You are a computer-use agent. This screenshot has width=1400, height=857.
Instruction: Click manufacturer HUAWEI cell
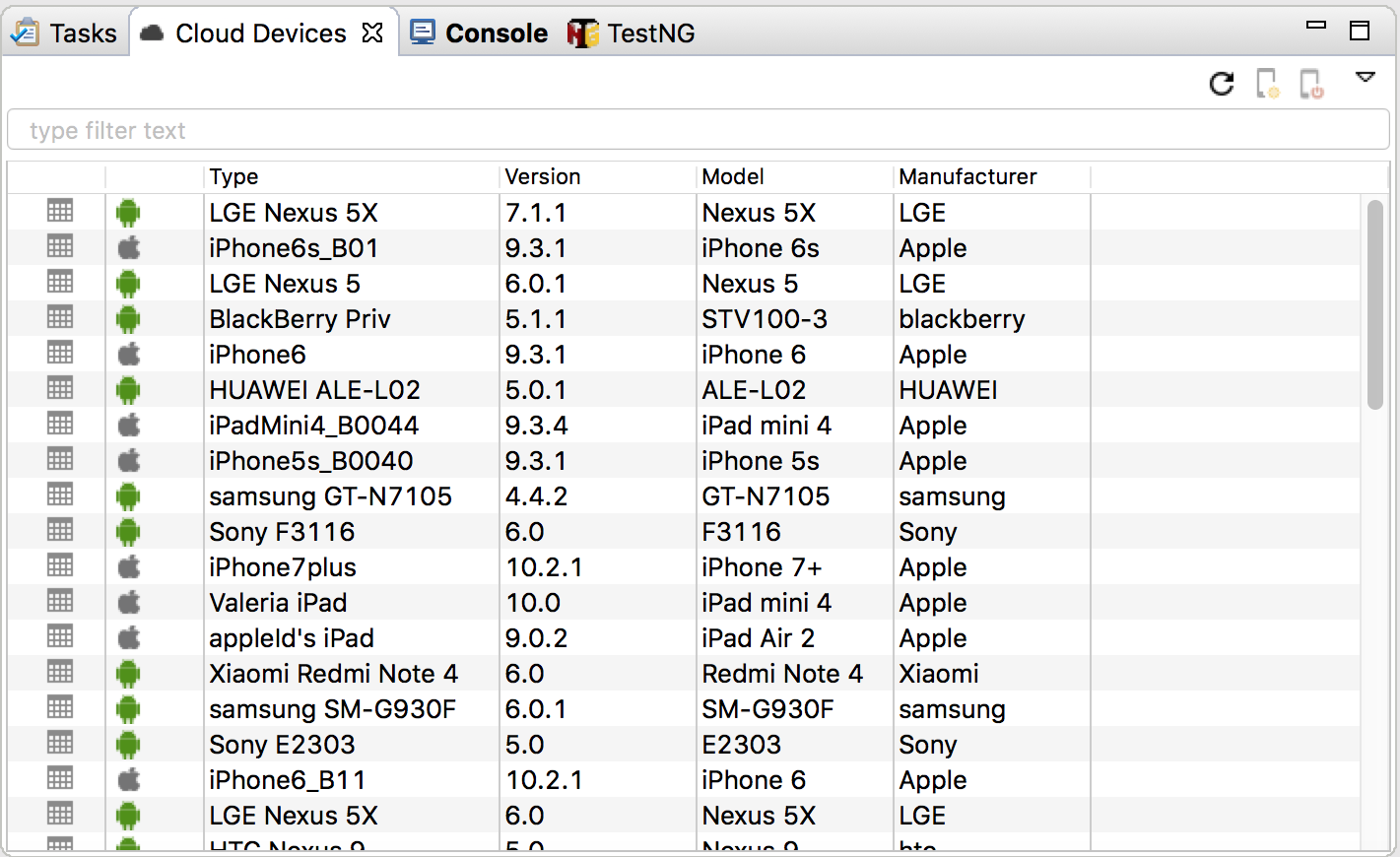point(948,390)
